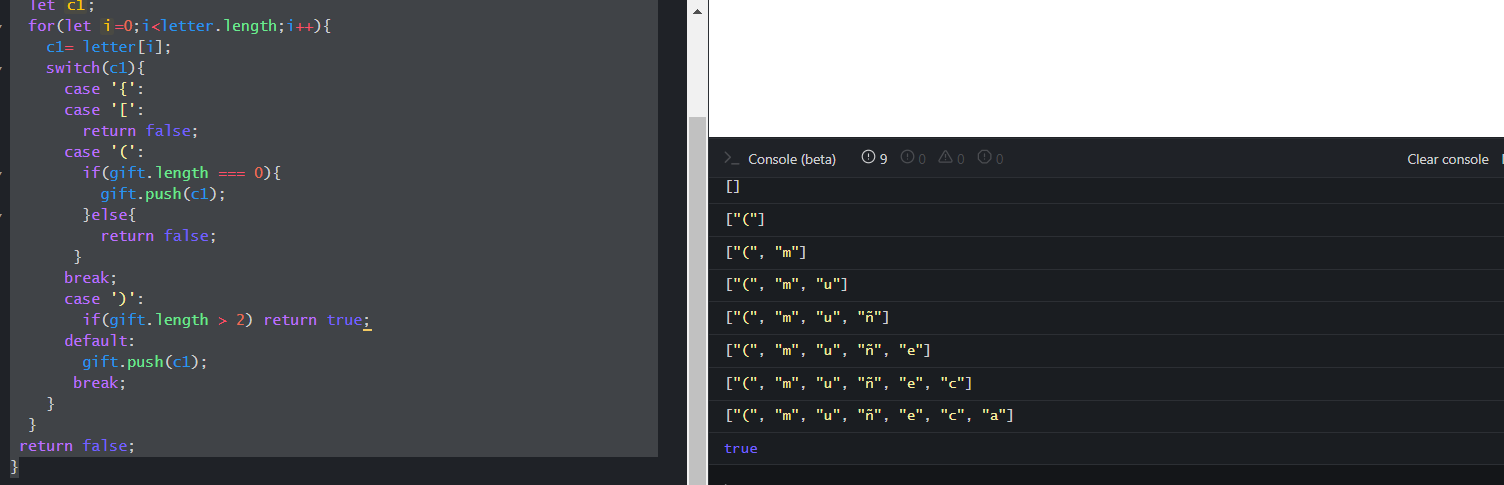Viewport: 1504px width, 485px height.
Task: Toggle the info messages counter showing 0
Action: (913, 158)
